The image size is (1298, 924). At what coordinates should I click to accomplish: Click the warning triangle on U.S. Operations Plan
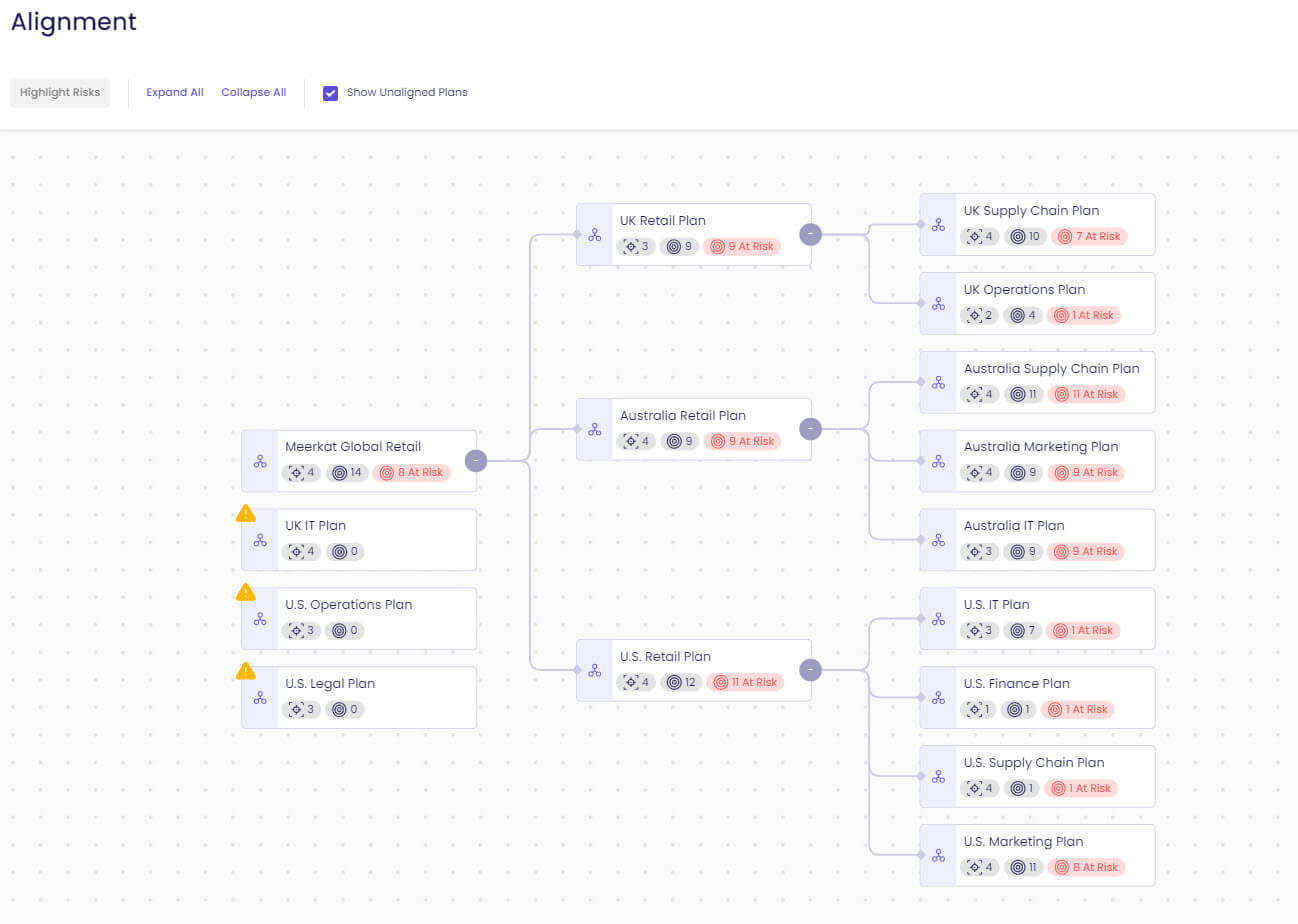pos(245,592)
